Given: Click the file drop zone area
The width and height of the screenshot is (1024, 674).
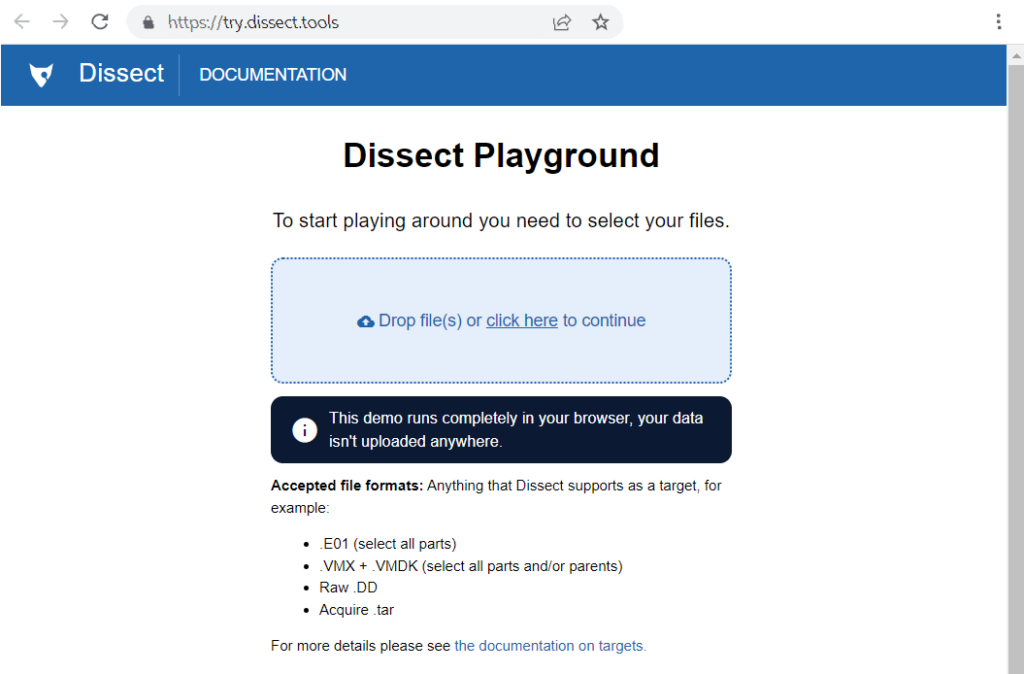Looking at the screenshot, I should pos(501,320).
